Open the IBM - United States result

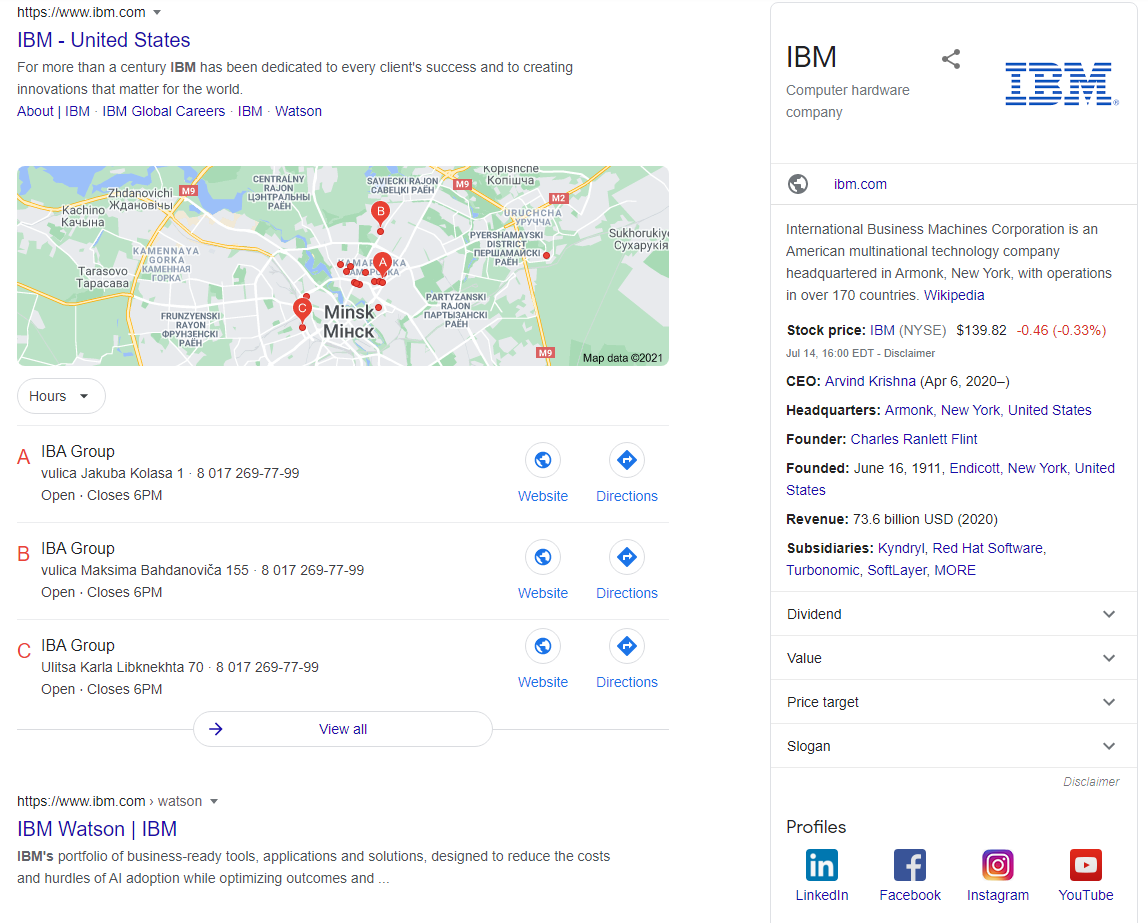coord(103,40)
